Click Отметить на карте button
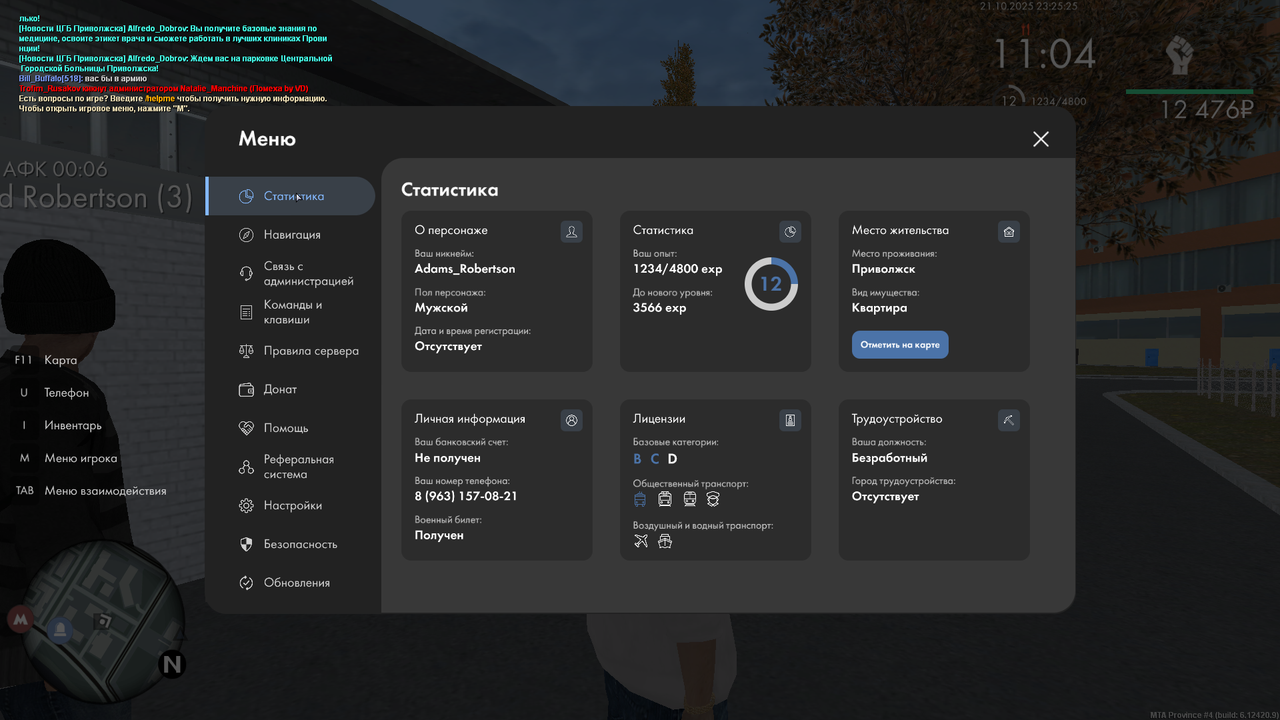Image resolution: width=1280 pixels, height=720 pixels. click(900, 345)
